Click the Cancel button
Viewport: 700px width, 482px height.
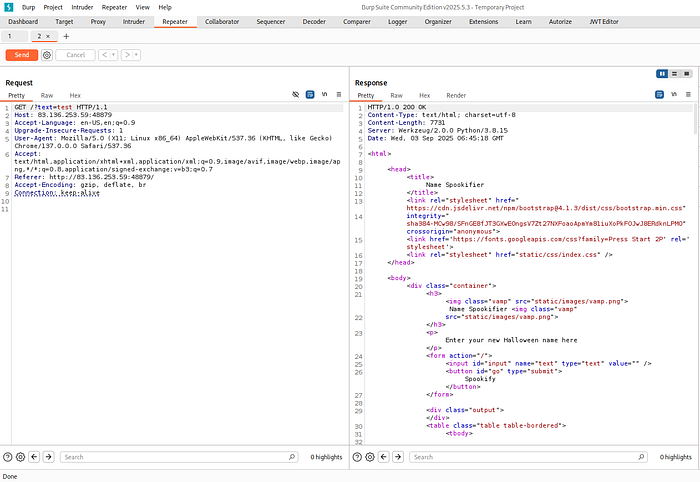75,55
